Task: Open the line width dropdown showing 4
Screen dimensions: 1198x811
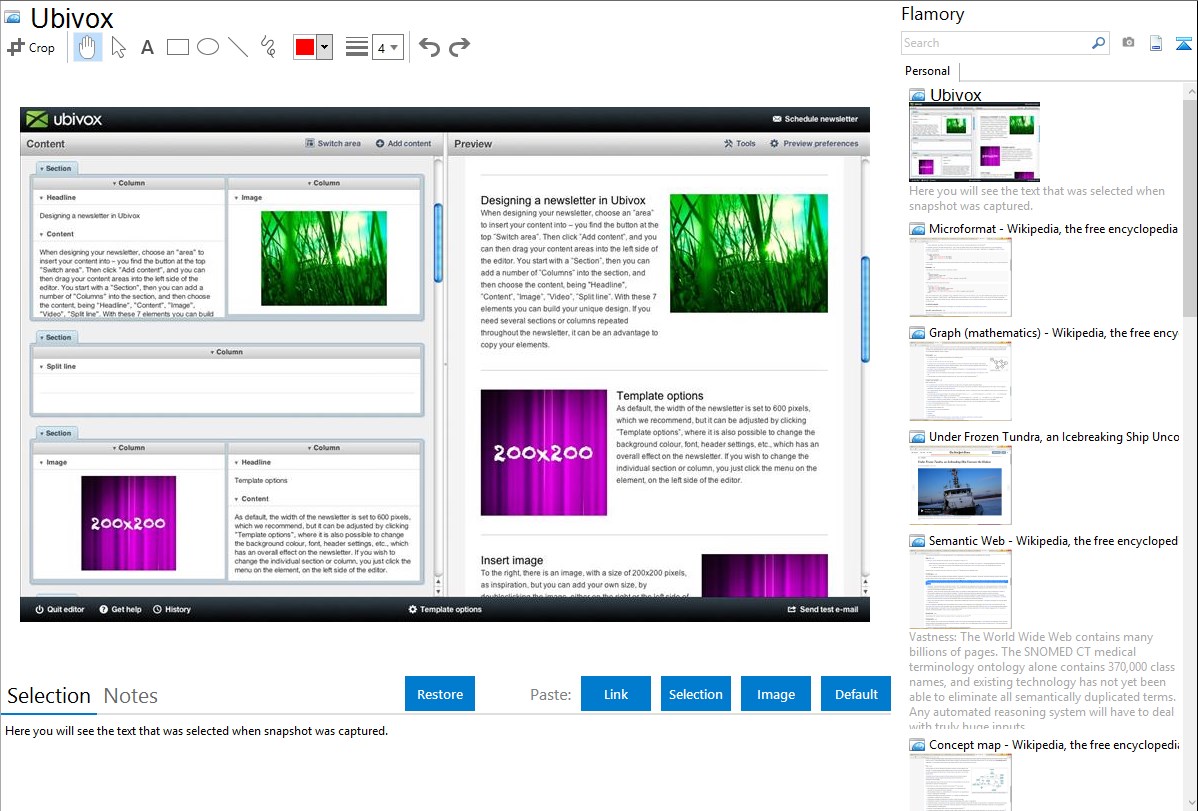Action: point(387,47)
